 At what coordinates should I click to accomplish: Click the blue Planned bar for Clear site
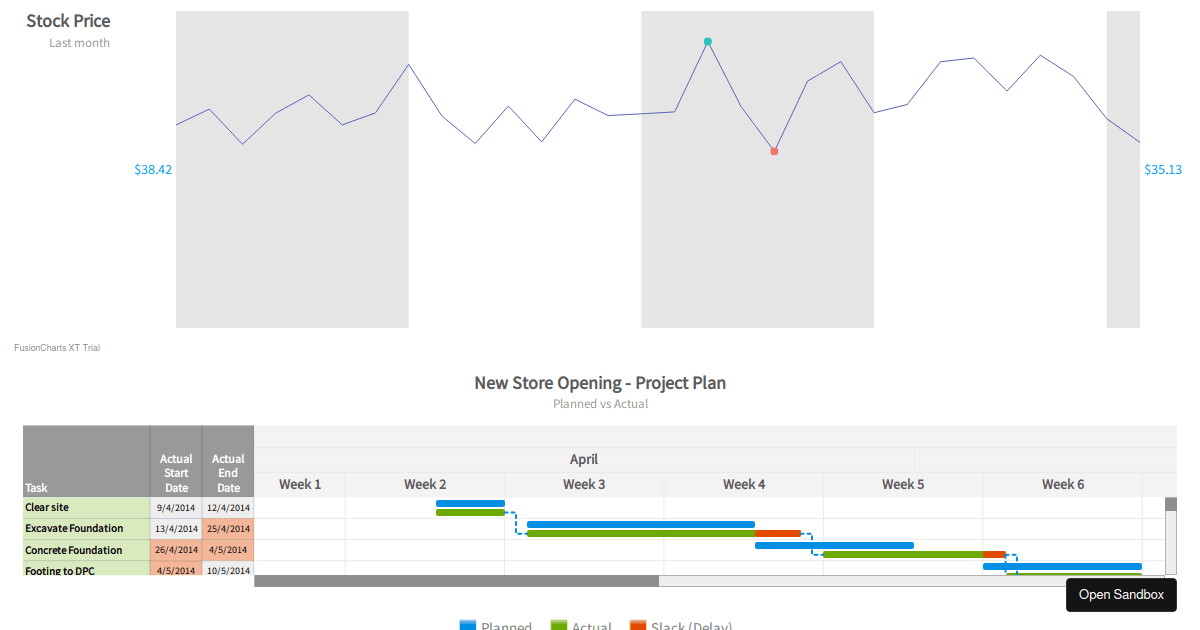470,503
